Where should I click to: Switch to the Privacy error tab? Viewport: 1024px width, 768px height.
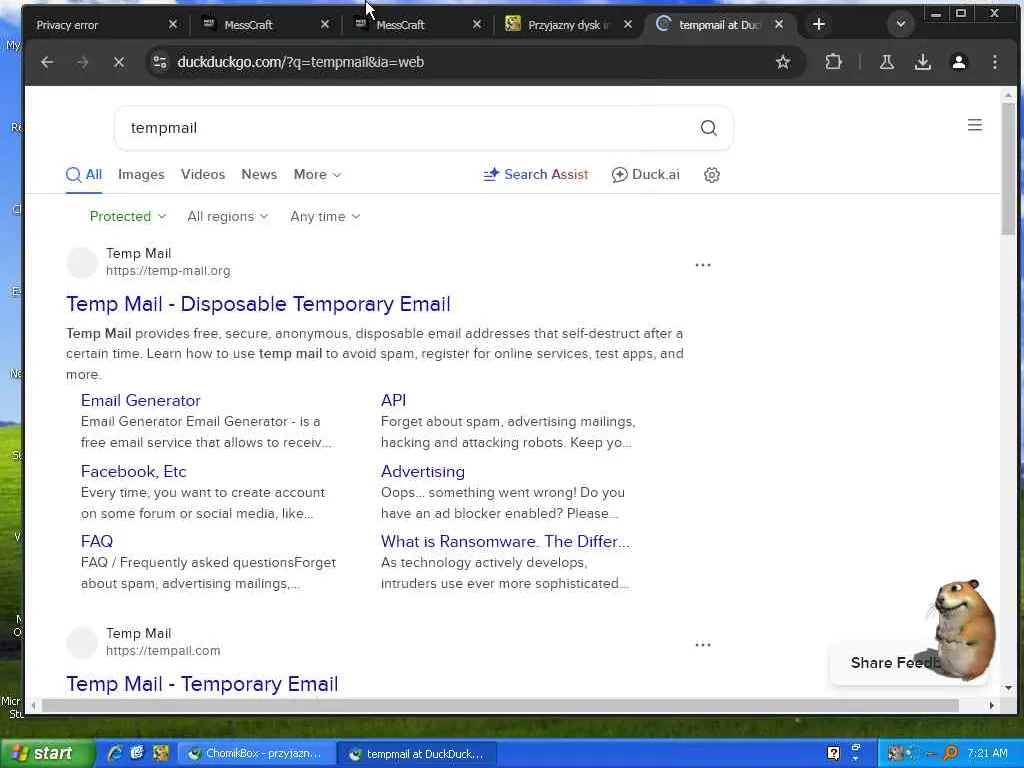point(98,25)
